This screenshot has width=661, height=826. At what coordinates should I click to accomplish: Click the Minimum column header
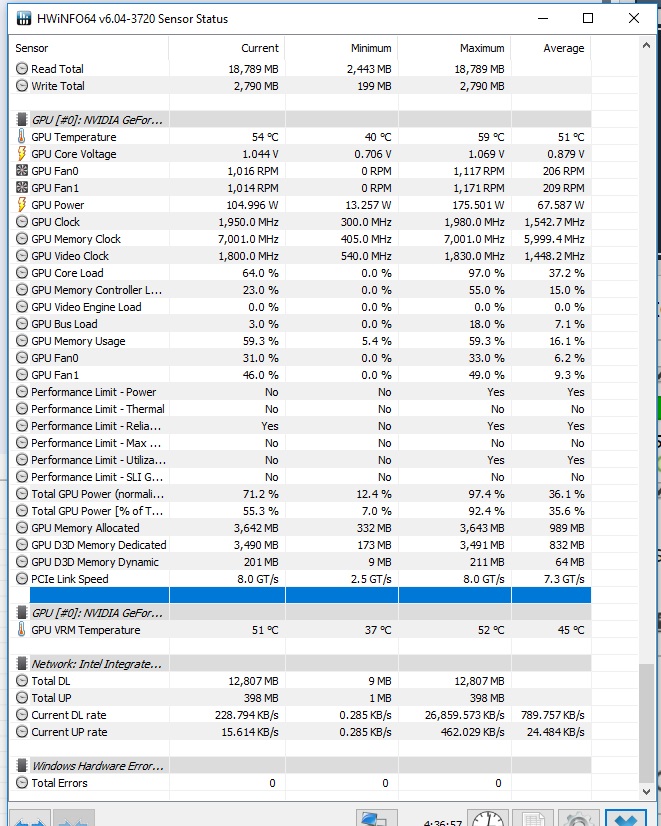[x=342, y=48]
